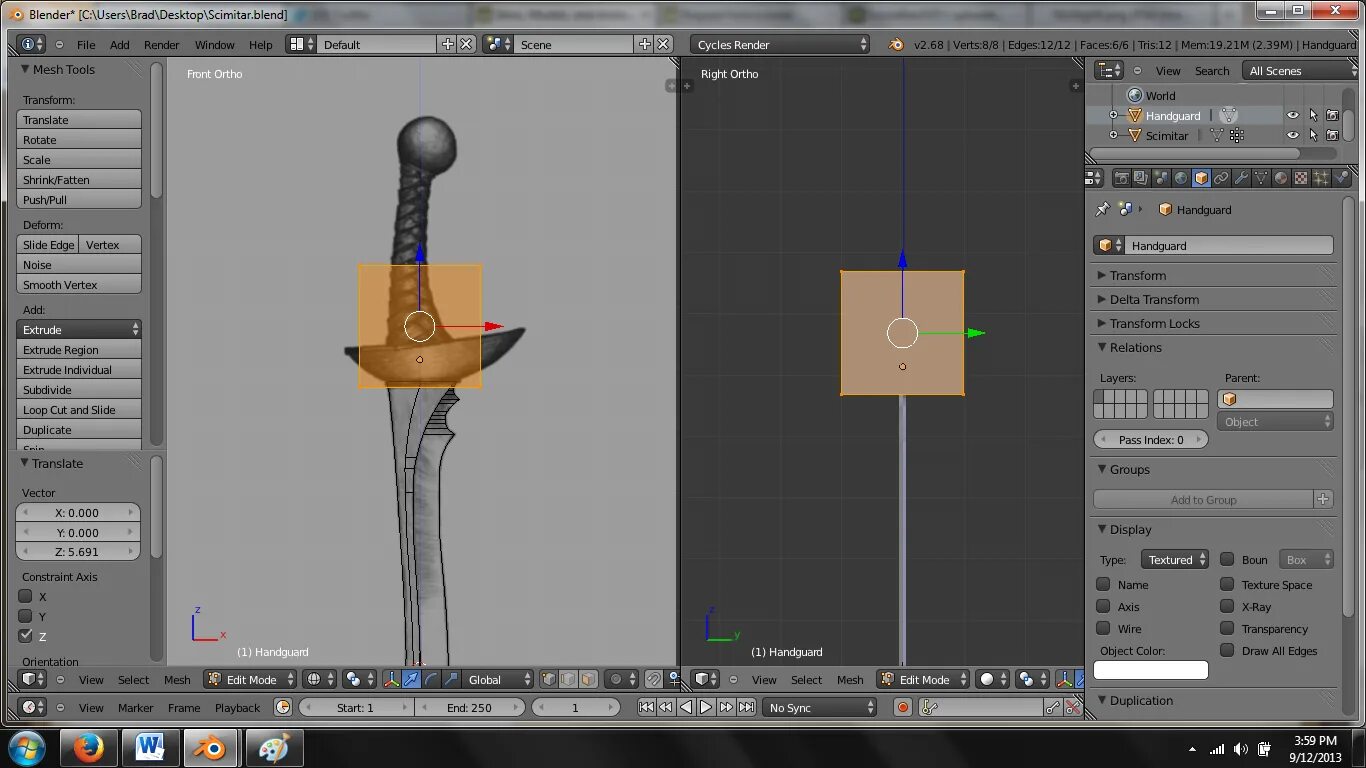The width and height of the screenshot is (1366, 768).
Task: Switch to vertex select mode in left viewport
Action: (x=549, y=679)
